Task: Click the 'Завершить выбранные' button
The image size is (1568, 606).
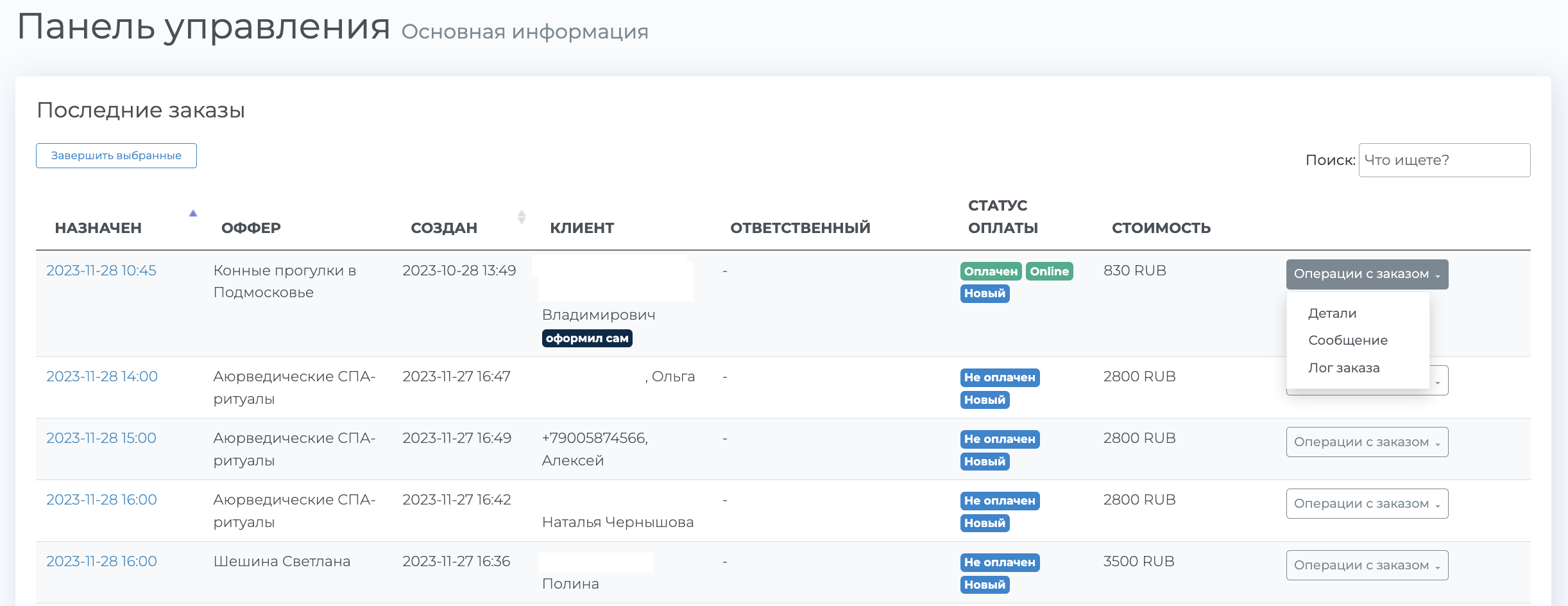Action: [x=116, y=156]
